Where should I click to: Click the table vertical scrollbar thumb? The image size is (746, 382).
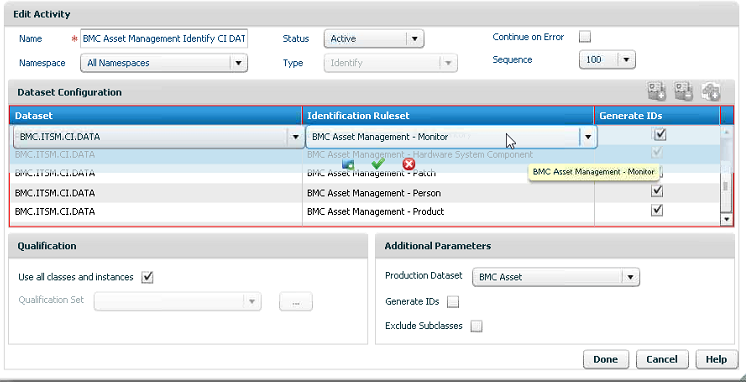(x=726, y=186)
